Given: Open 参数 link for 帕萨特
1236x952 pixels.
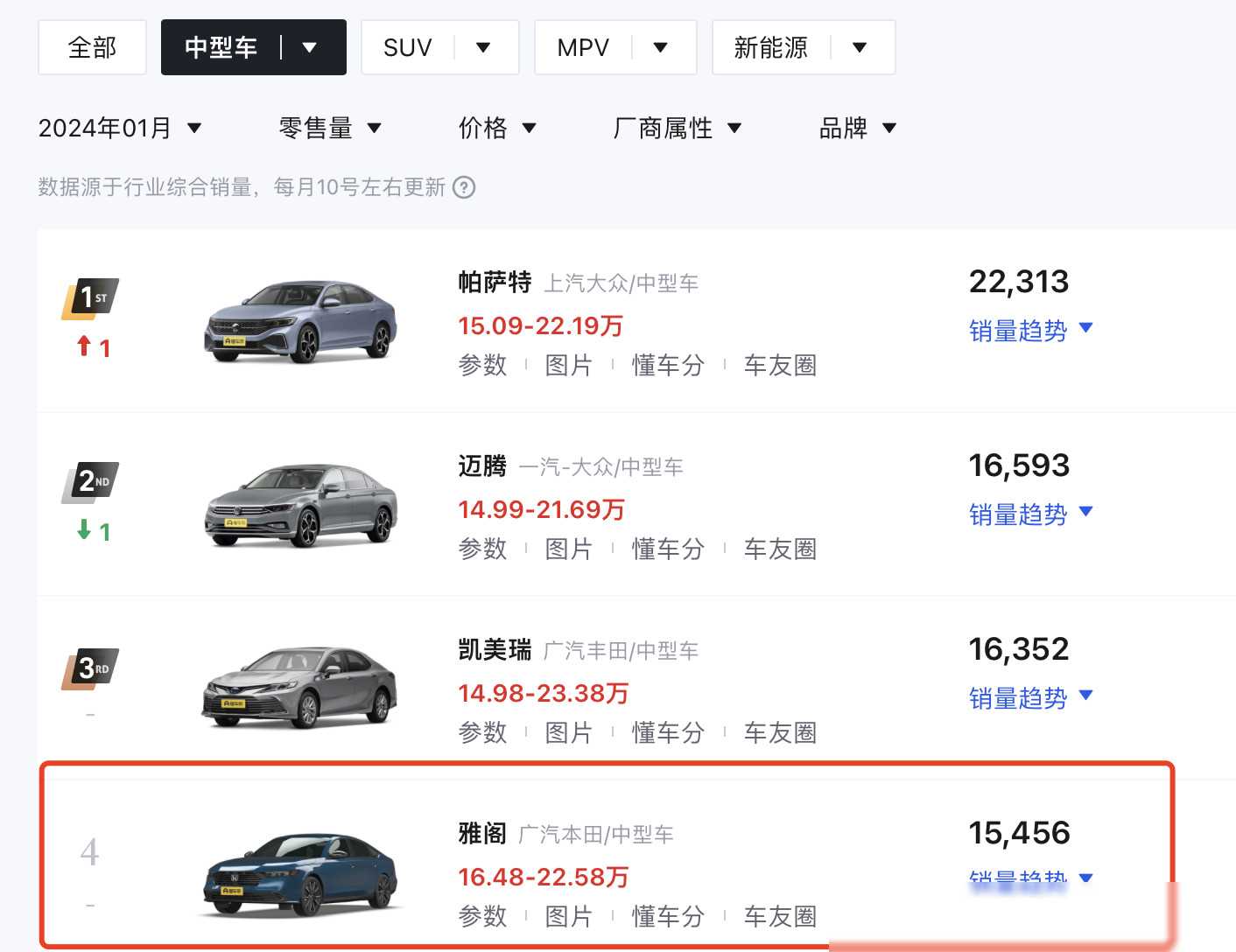Looking at the screenshot, I should click(x=482, y=365).
